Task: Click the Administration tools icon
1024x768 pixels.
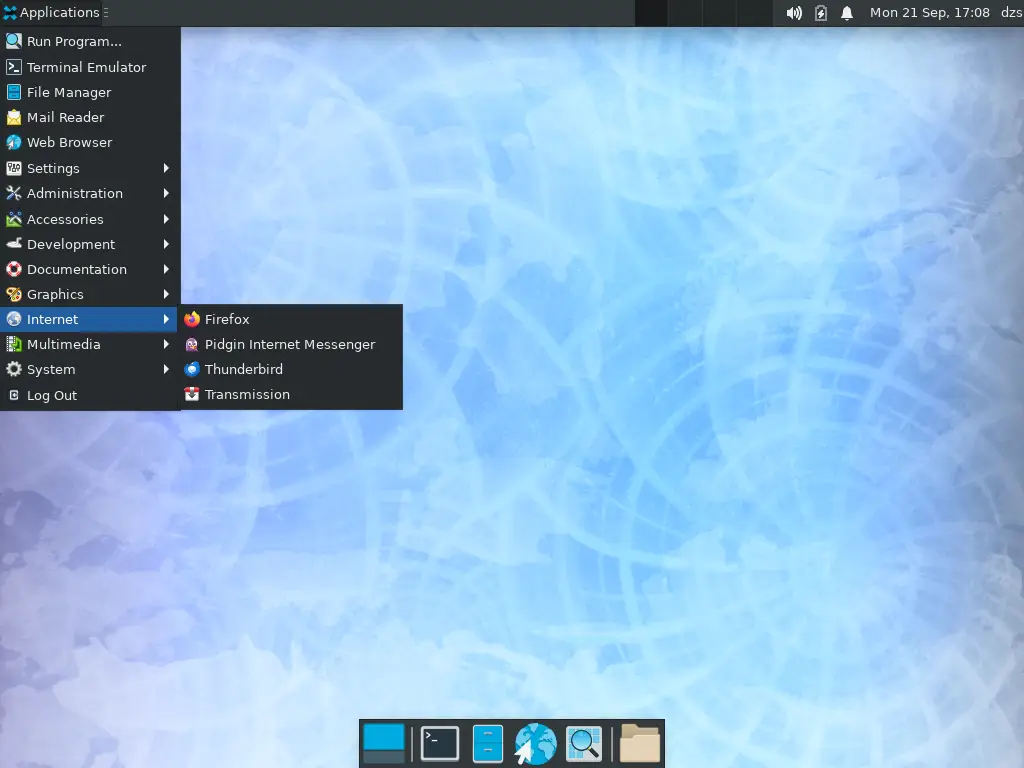Action: click(14, 193)
